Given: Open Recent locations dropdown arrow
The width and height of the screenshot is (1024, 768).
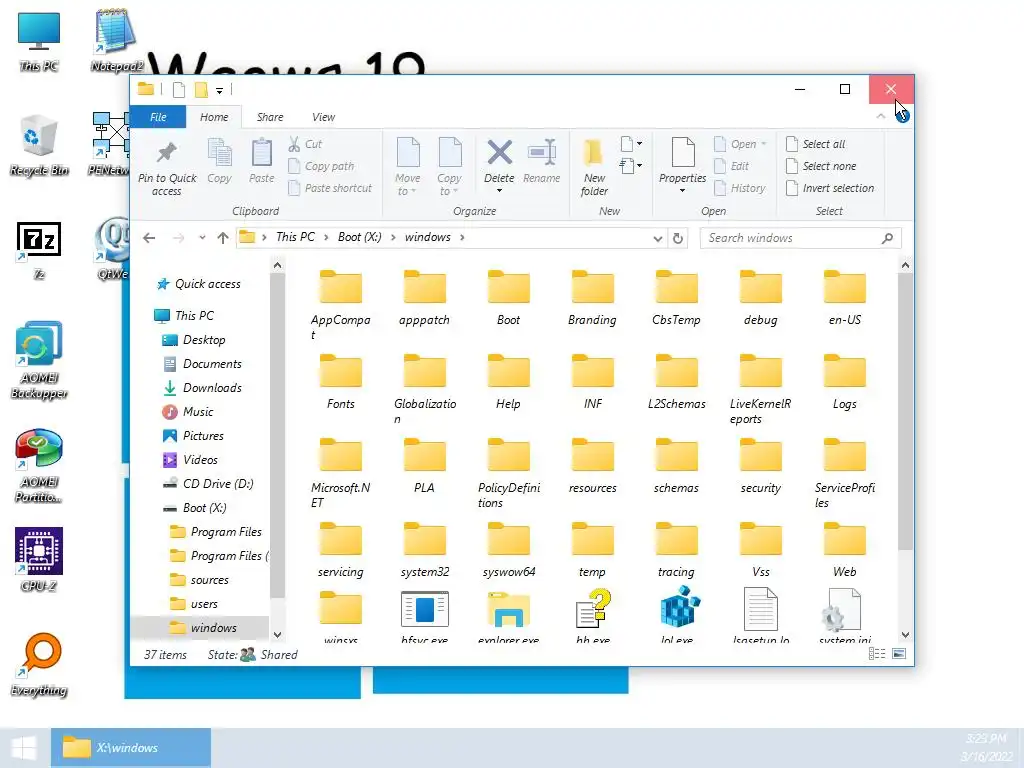Looking at the screenshot, I should tap(202, 238).
